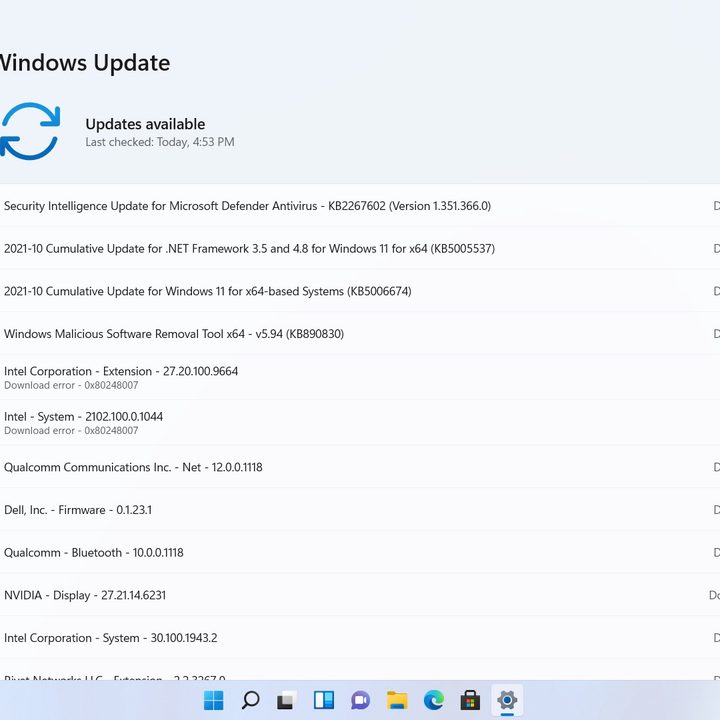Select the .NET Framework KB5005537 update row
The width and height of the screenshot is (720, 720).
tap(360, 248)
